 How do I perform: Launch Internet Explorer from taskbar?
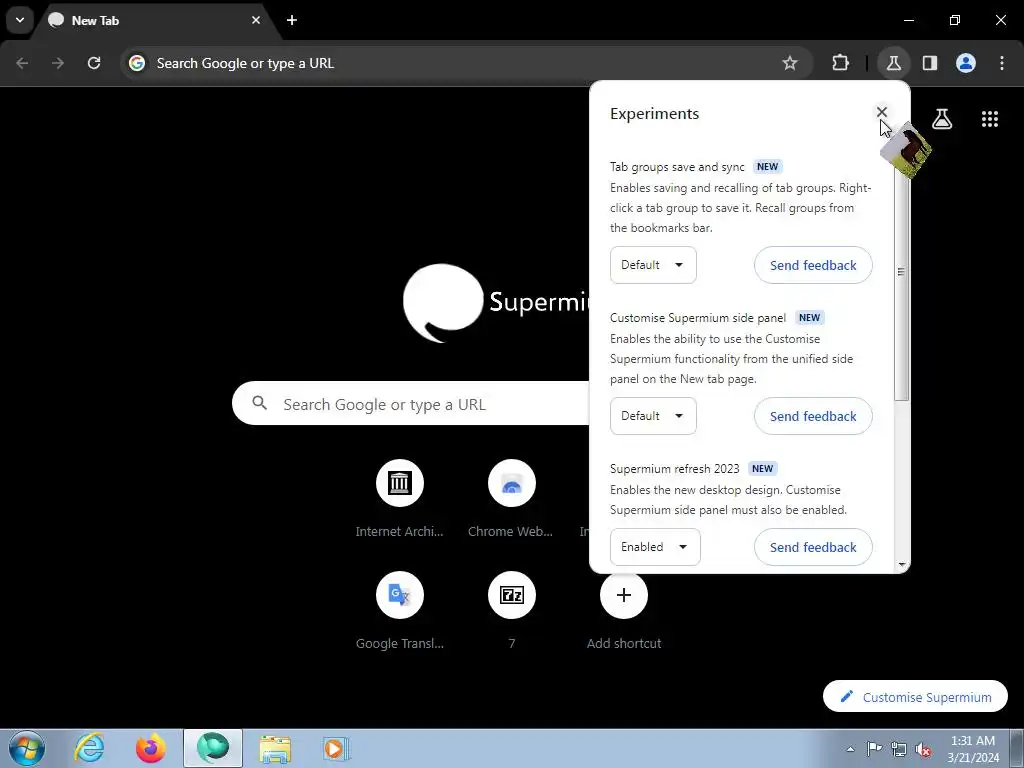pos(89,749)
